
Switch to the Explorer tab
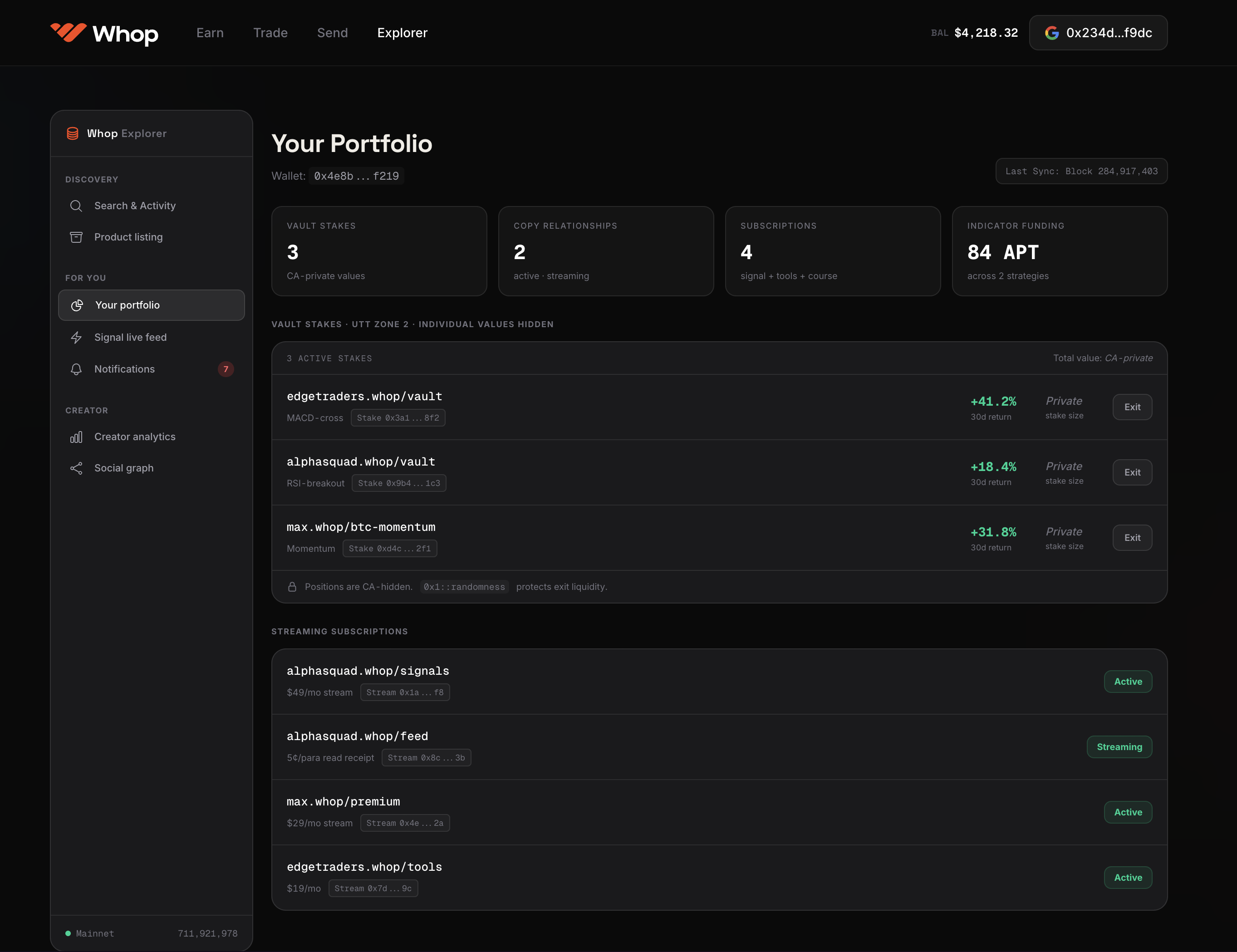[x=402, y=33]
